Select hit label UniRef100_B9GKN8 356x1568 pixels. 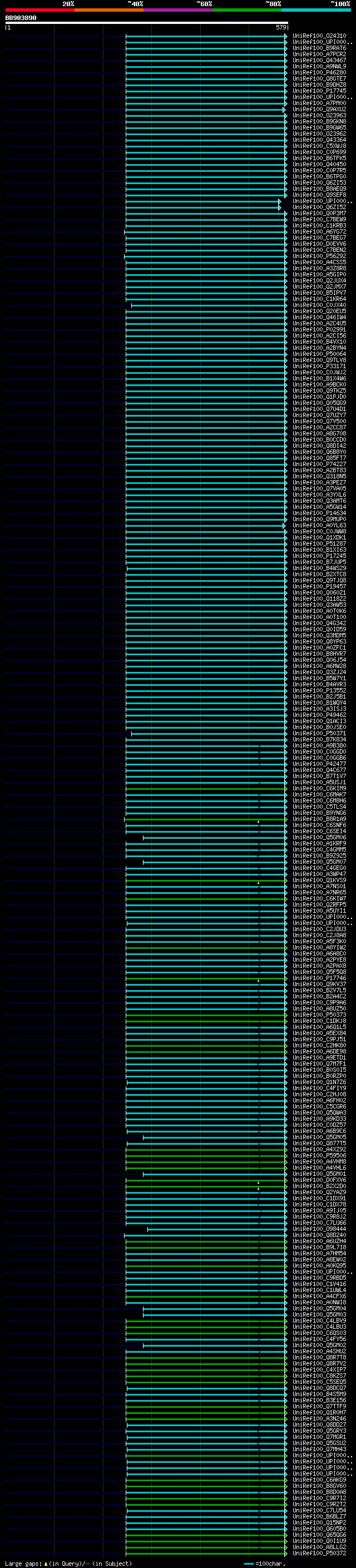319,122
